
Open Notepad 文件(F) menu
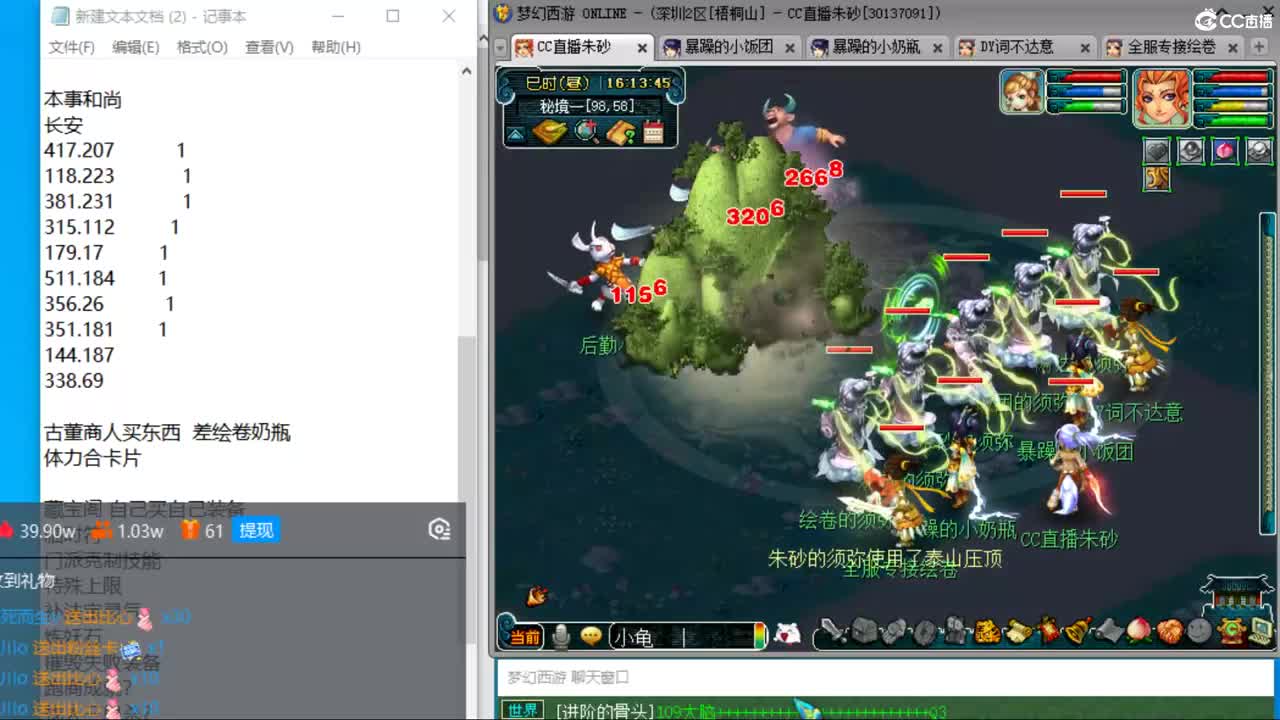71,47
